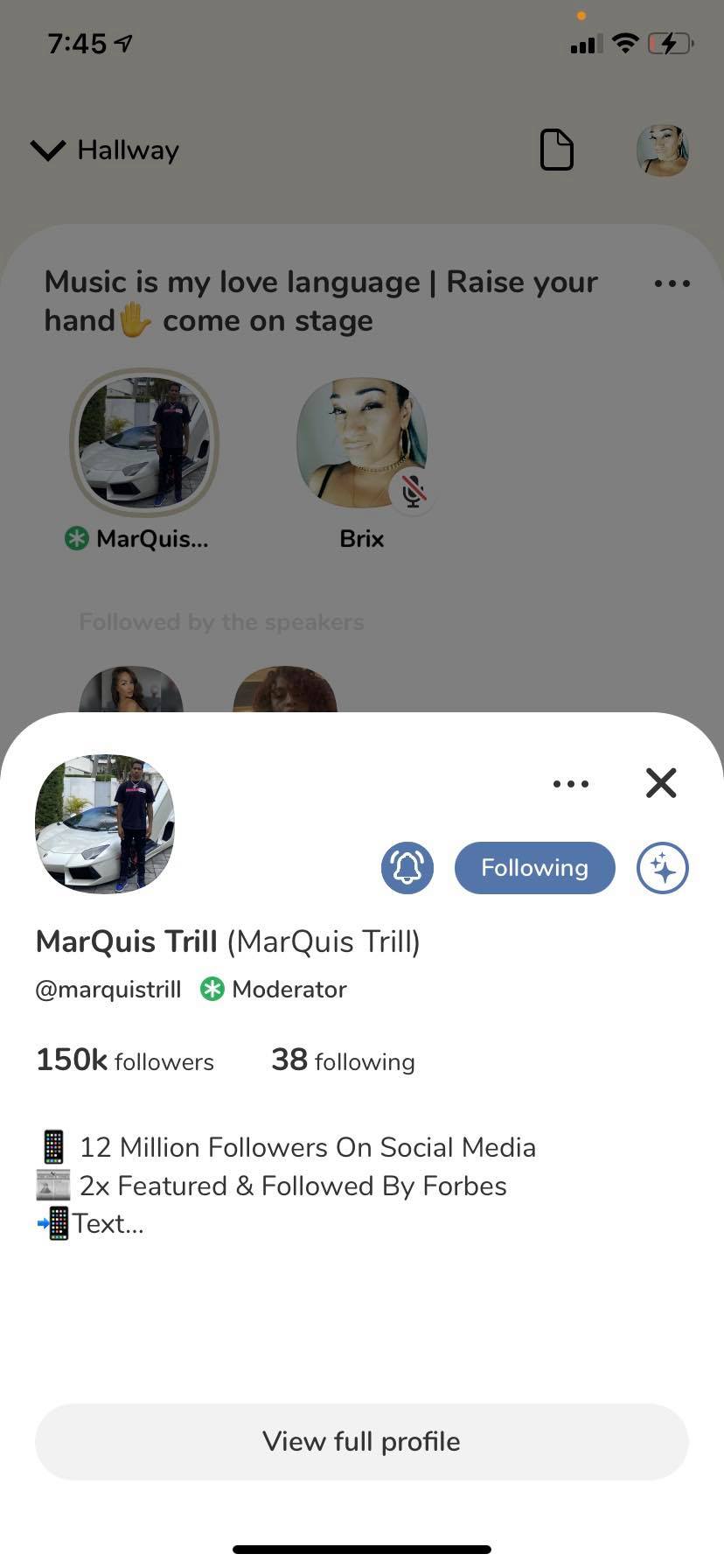Tap the MarQuis Trill profile photo
This screenshot has height=1568, width=724.
click(x=105, y=824)
